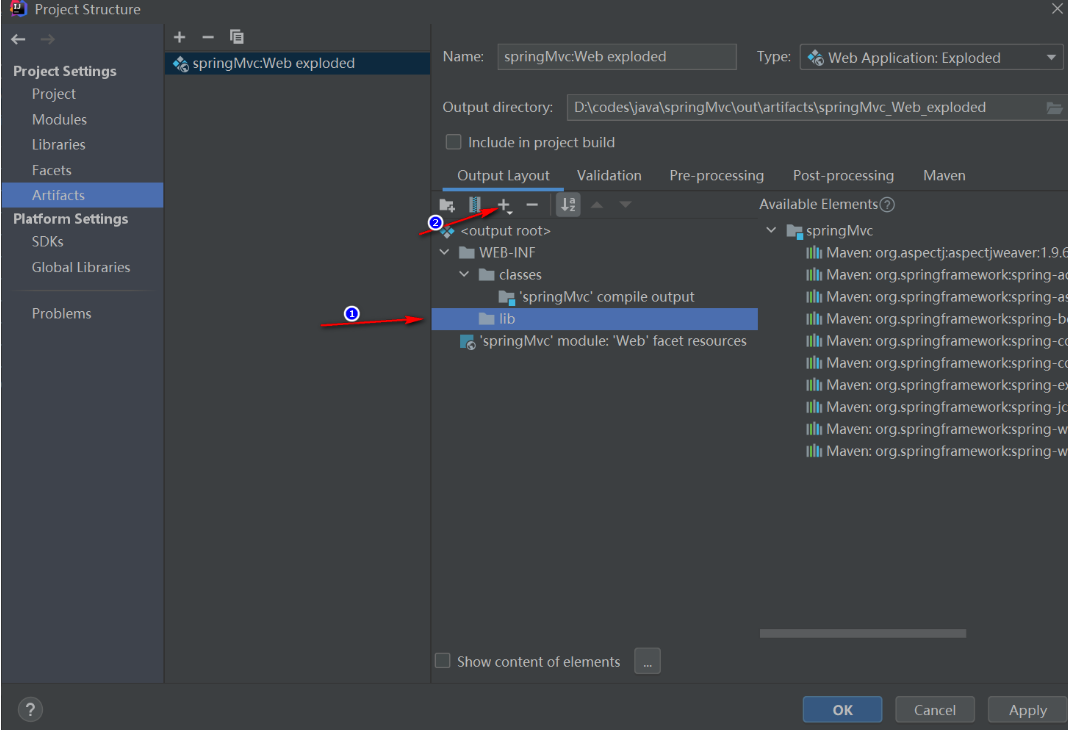Screen dimensions: 1068x730
Task: Open the artifact Type dropdown
Action: pos(931,57)
